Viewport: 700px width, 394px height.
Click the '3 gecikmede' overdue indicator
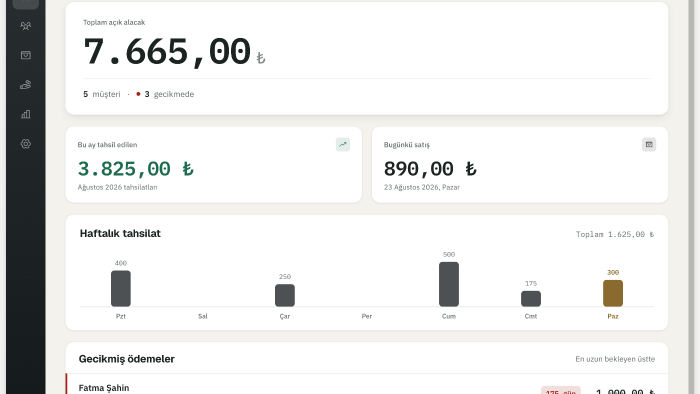point(165,94)
